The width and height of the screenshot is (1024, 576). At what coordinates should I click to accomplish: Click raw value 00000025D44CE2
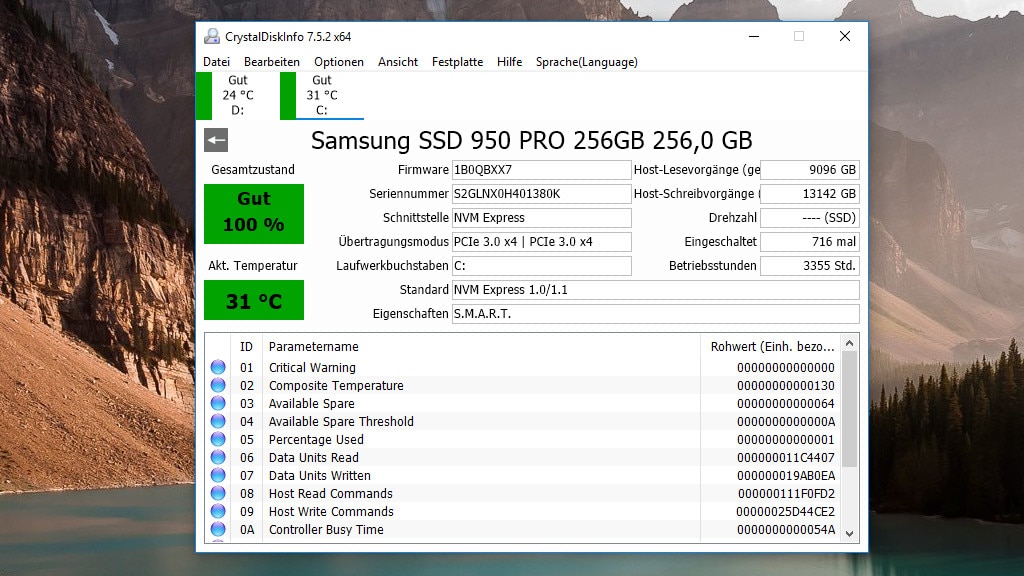point(786,511)
